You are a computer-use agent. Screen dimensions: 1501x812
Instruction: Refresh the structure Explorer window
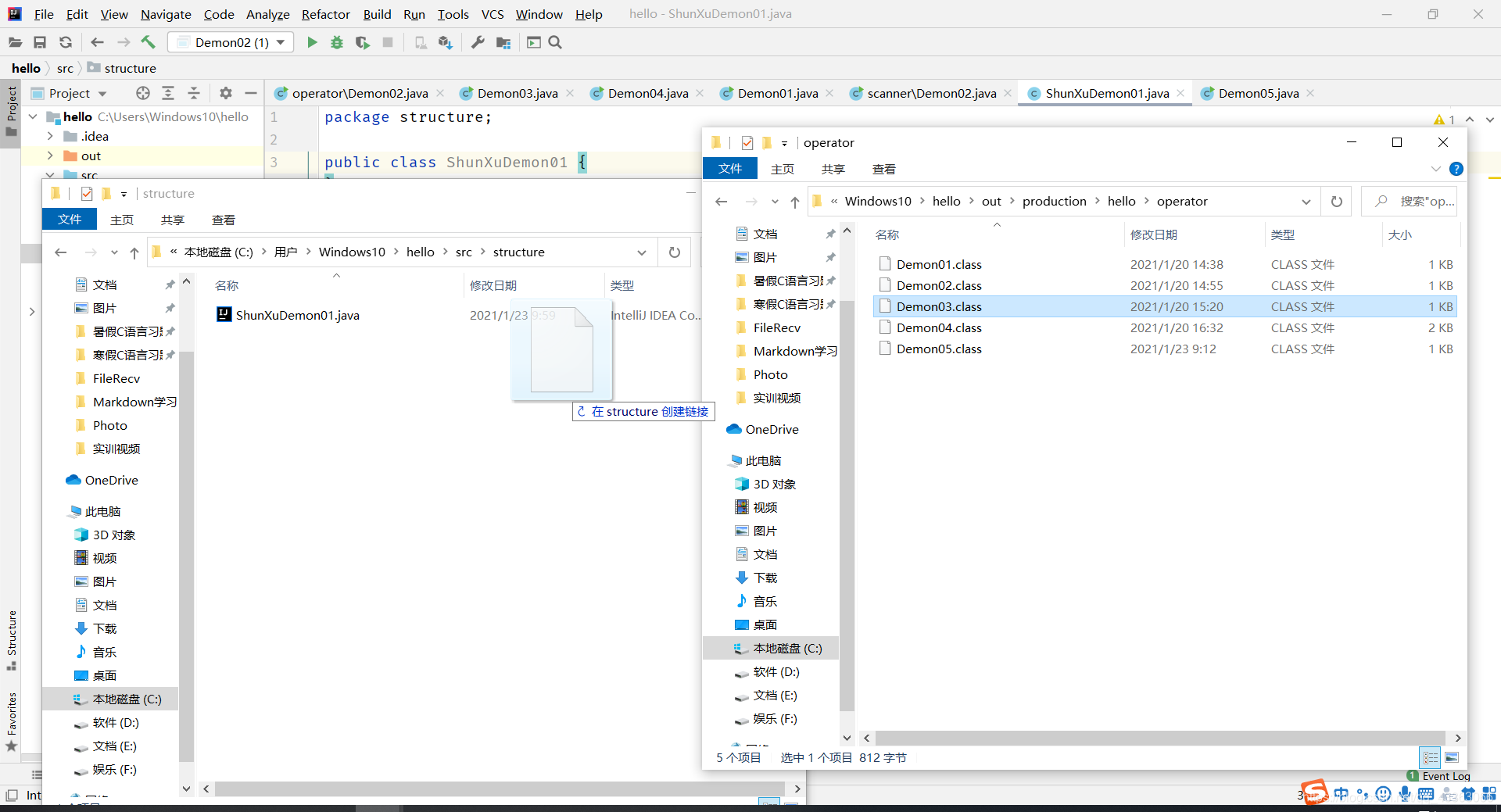(x=675, y=252)
